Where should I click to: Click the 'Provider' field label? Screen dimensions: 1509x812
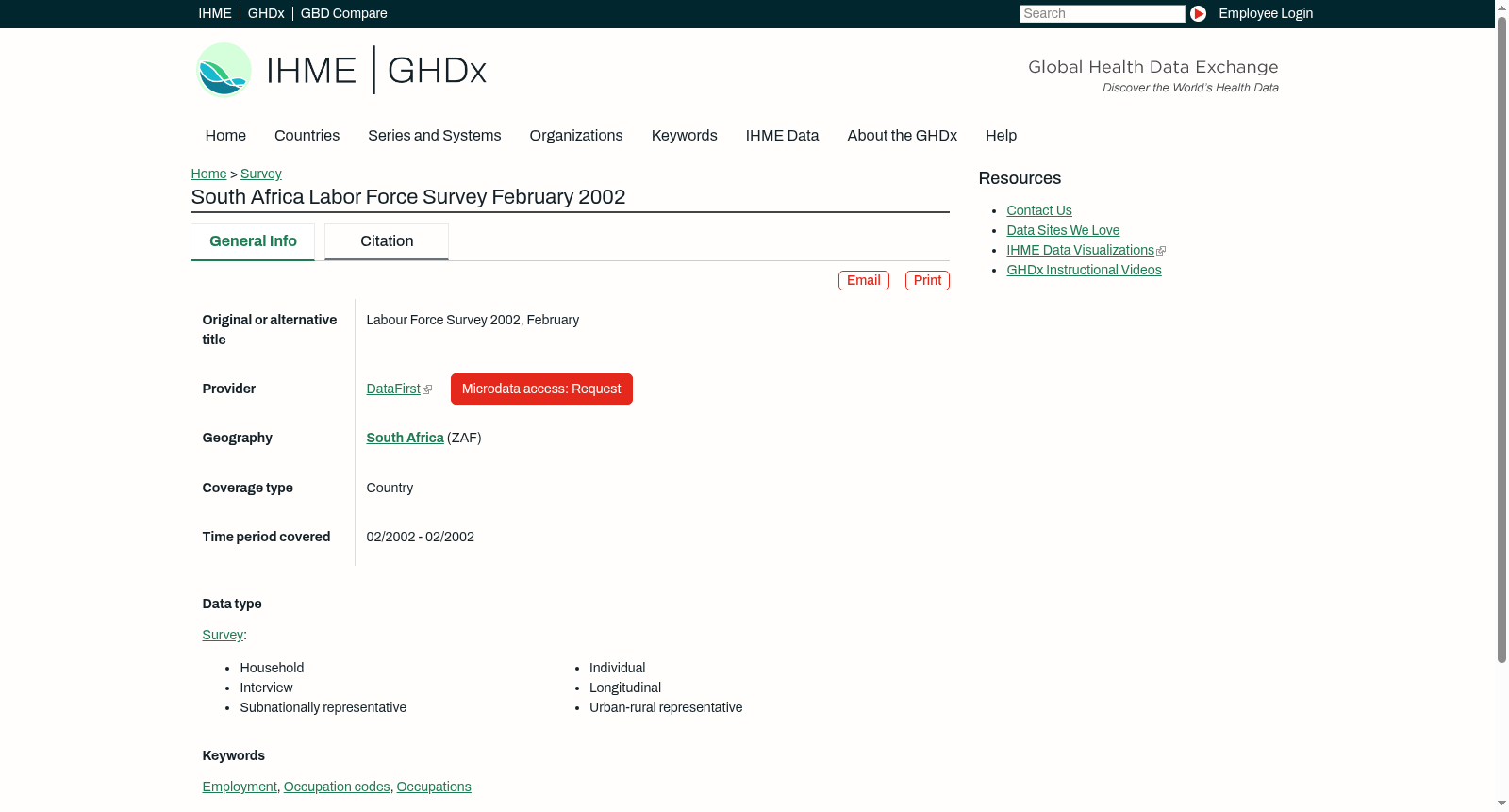(229, 389)
